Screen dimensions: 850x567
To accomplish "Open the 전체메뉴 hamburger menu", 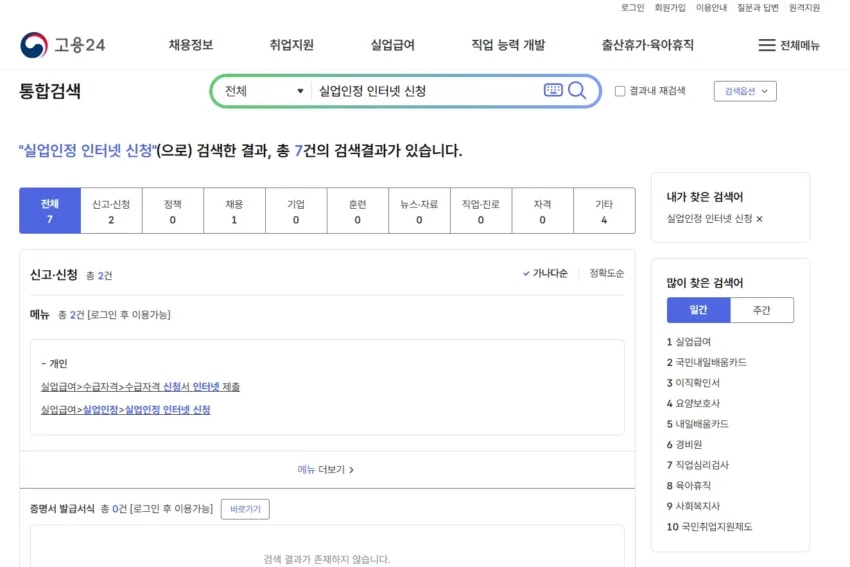I will pos(789,45).
